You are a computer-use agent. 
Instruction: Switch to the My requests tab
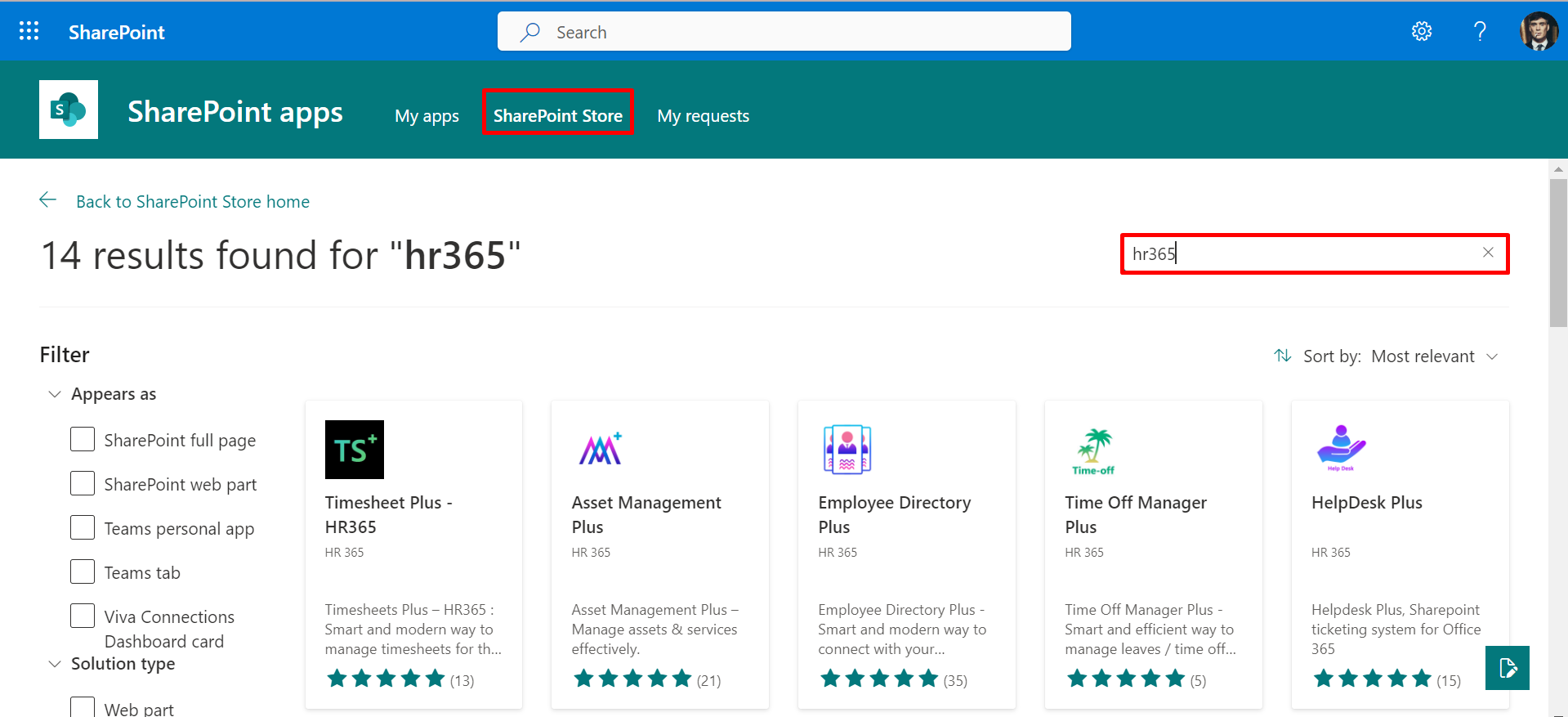point(704,116)
